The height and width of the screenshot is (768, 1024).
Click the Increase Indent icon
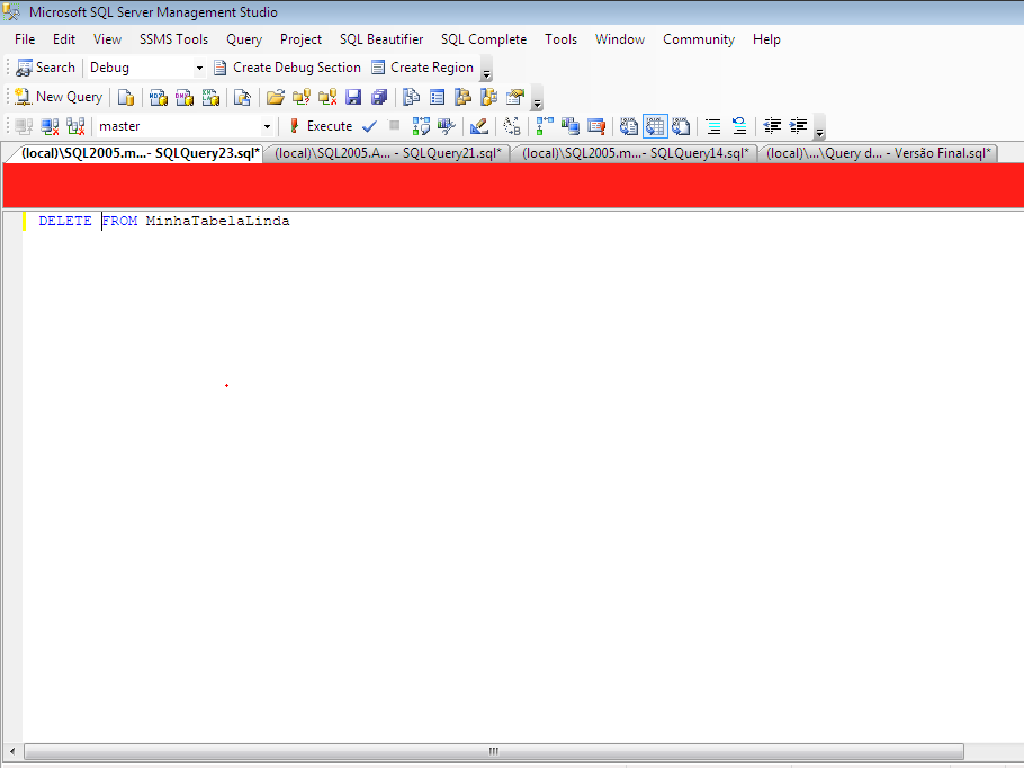point(798,126)
